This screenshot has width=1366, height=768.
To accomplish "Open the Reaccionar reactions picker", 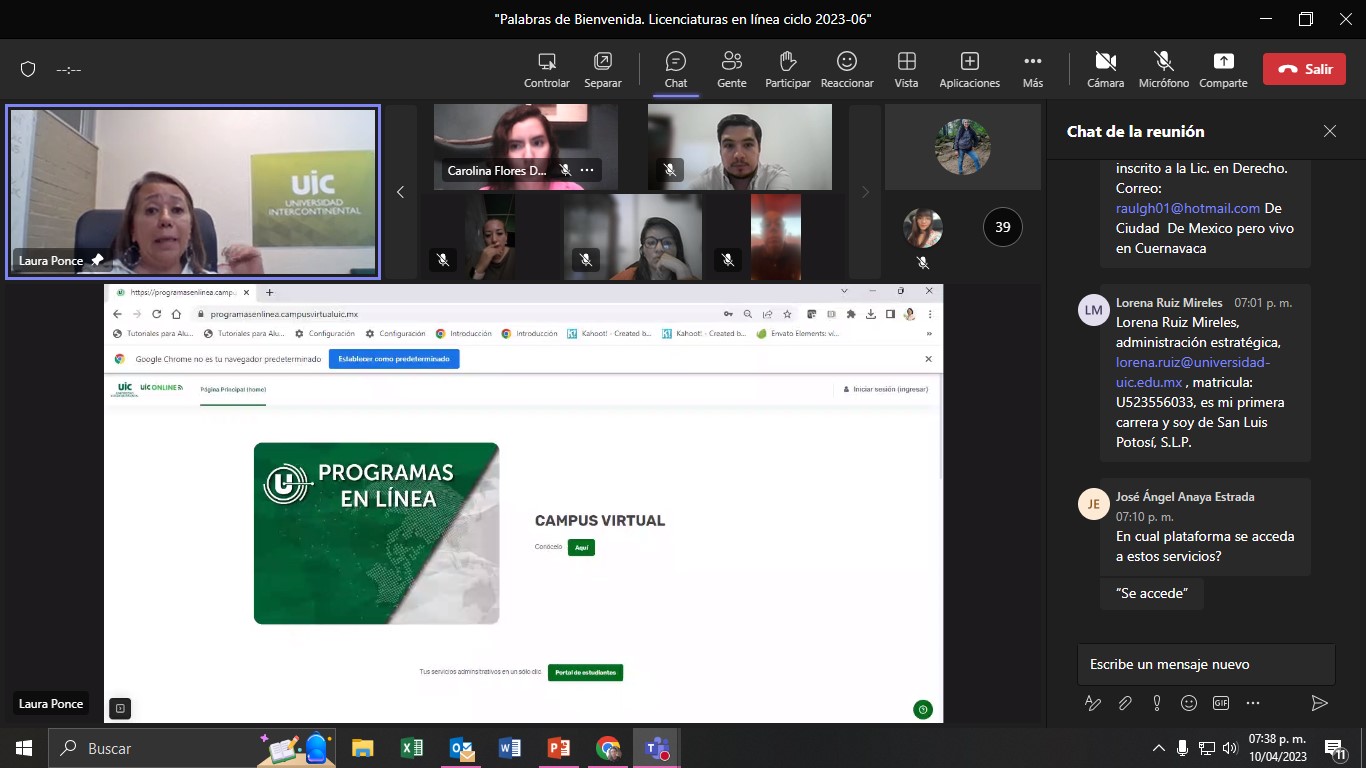I will point(847,70).
